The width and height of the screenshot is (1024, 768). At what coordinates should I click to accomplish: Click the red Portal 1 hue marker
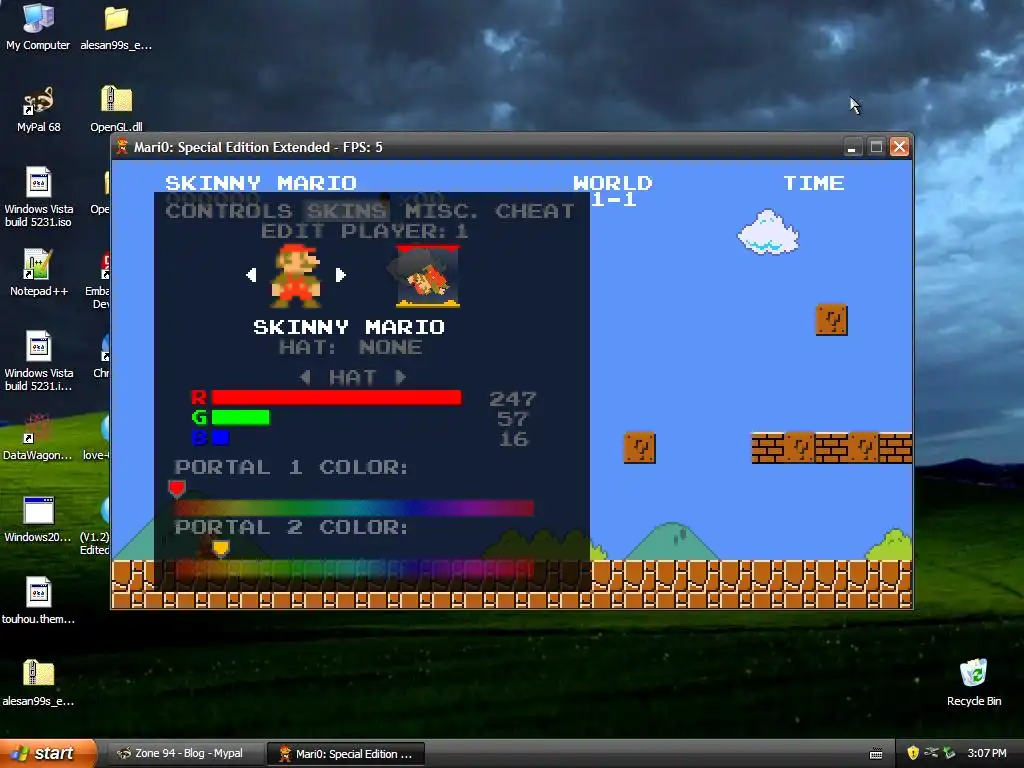pos(177,488)
